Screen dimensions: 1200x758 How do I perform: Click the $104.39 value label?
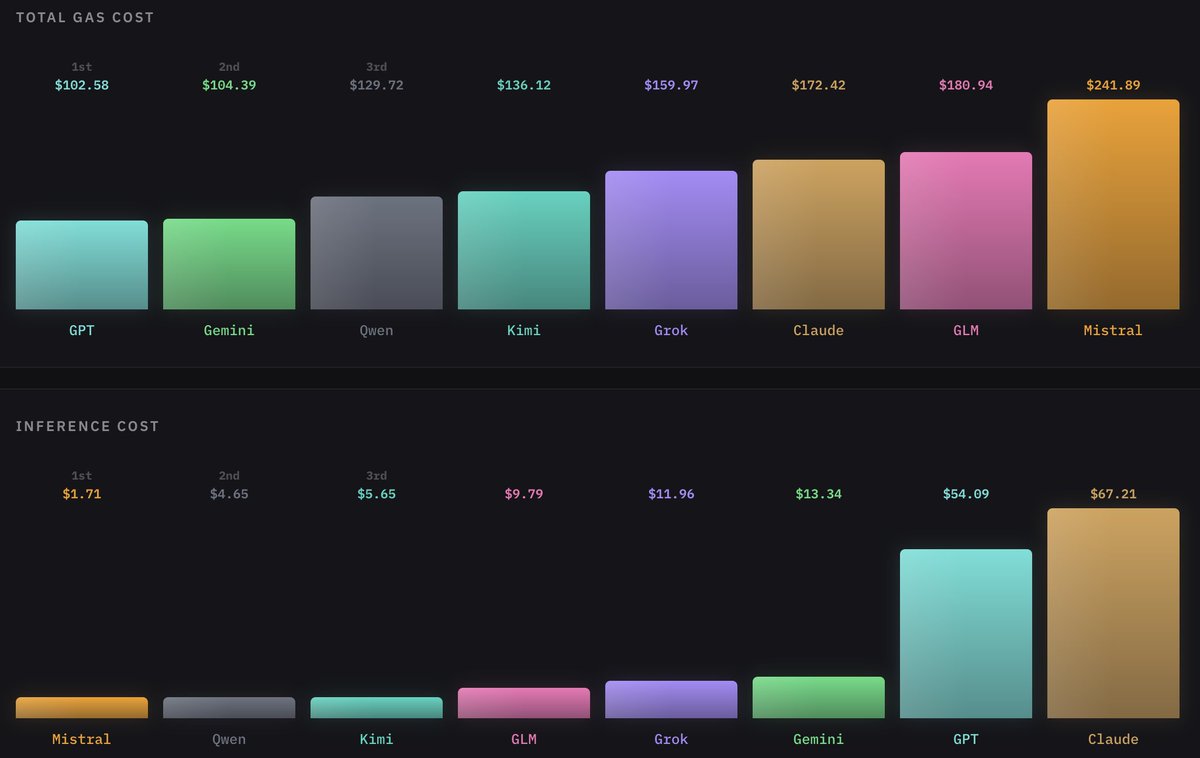point(229,86)
